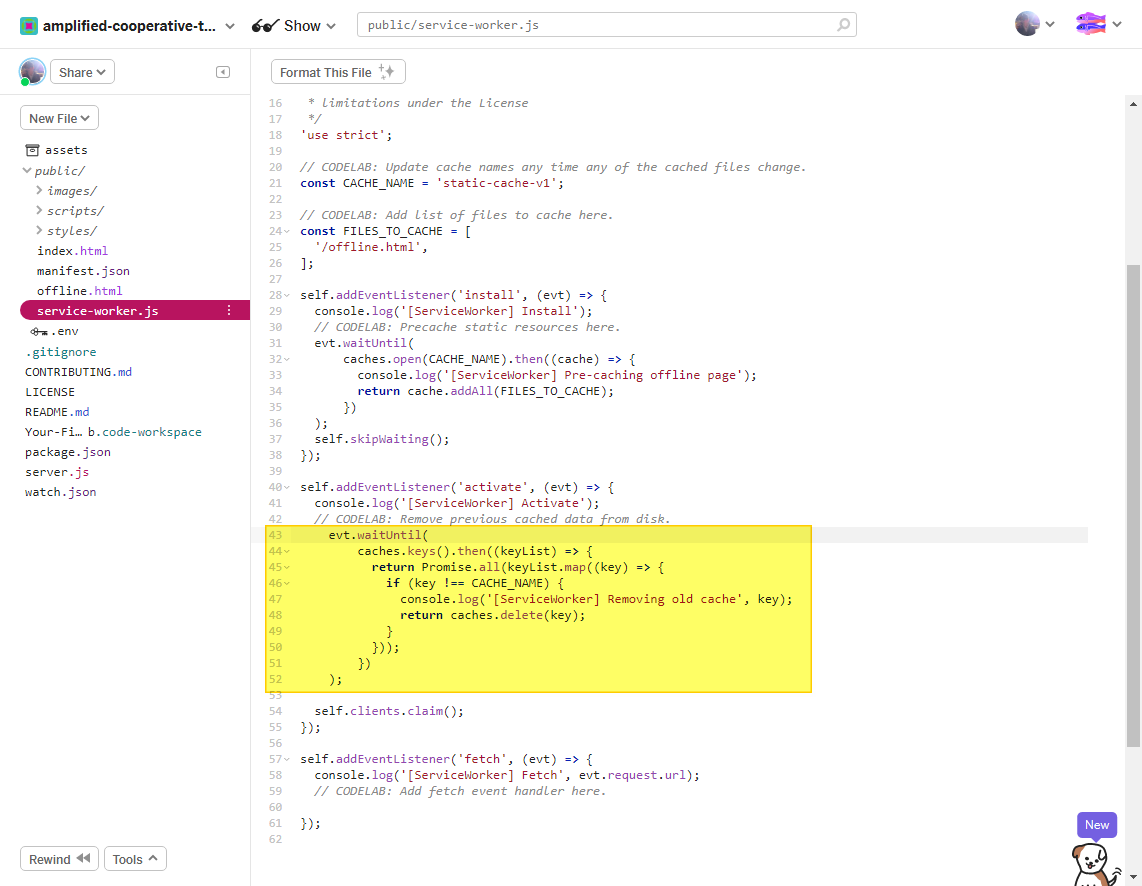Click the Format This File button
This screenshot has width=1142, height=886.
point(338,72)
